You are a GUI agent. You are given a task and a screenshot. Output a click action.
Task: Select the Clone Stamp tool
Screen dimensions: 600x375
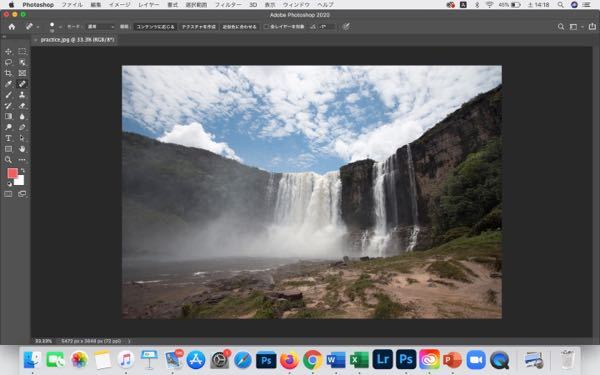pyautogui.click(x=22, y=95)
